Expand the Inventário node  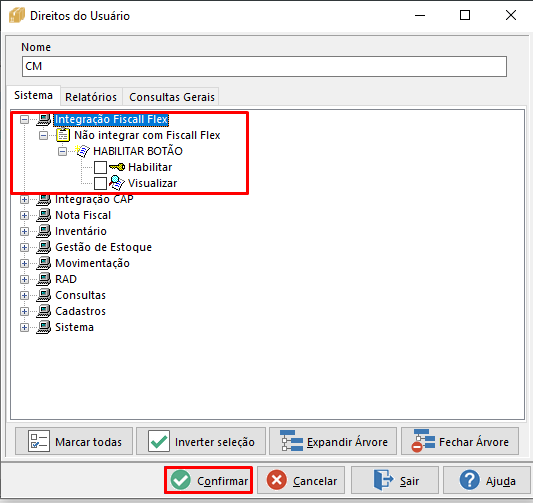coord(24,231)
